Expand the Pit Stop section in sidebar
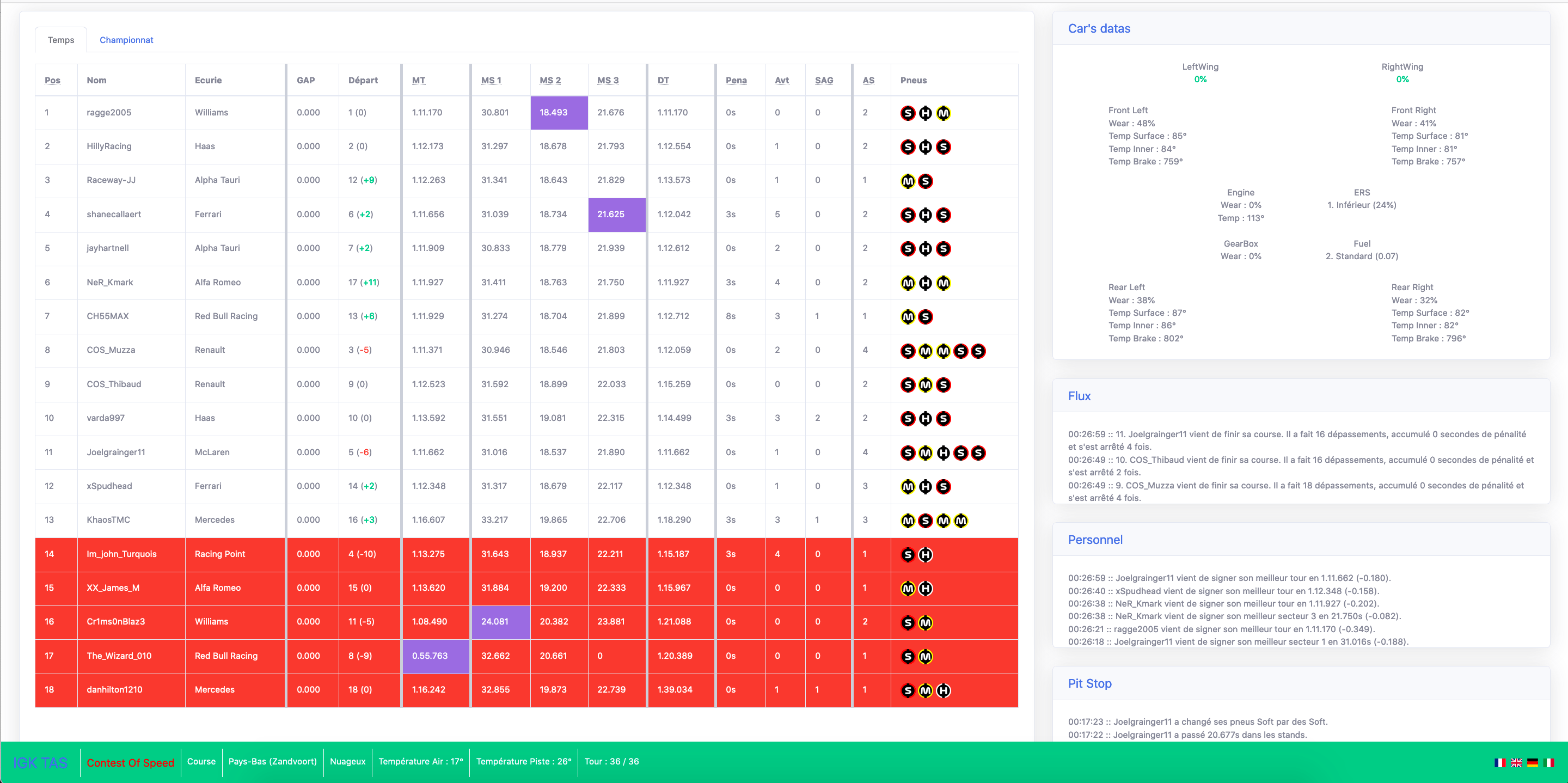 pyautogui.click(x=1089, y=683)
